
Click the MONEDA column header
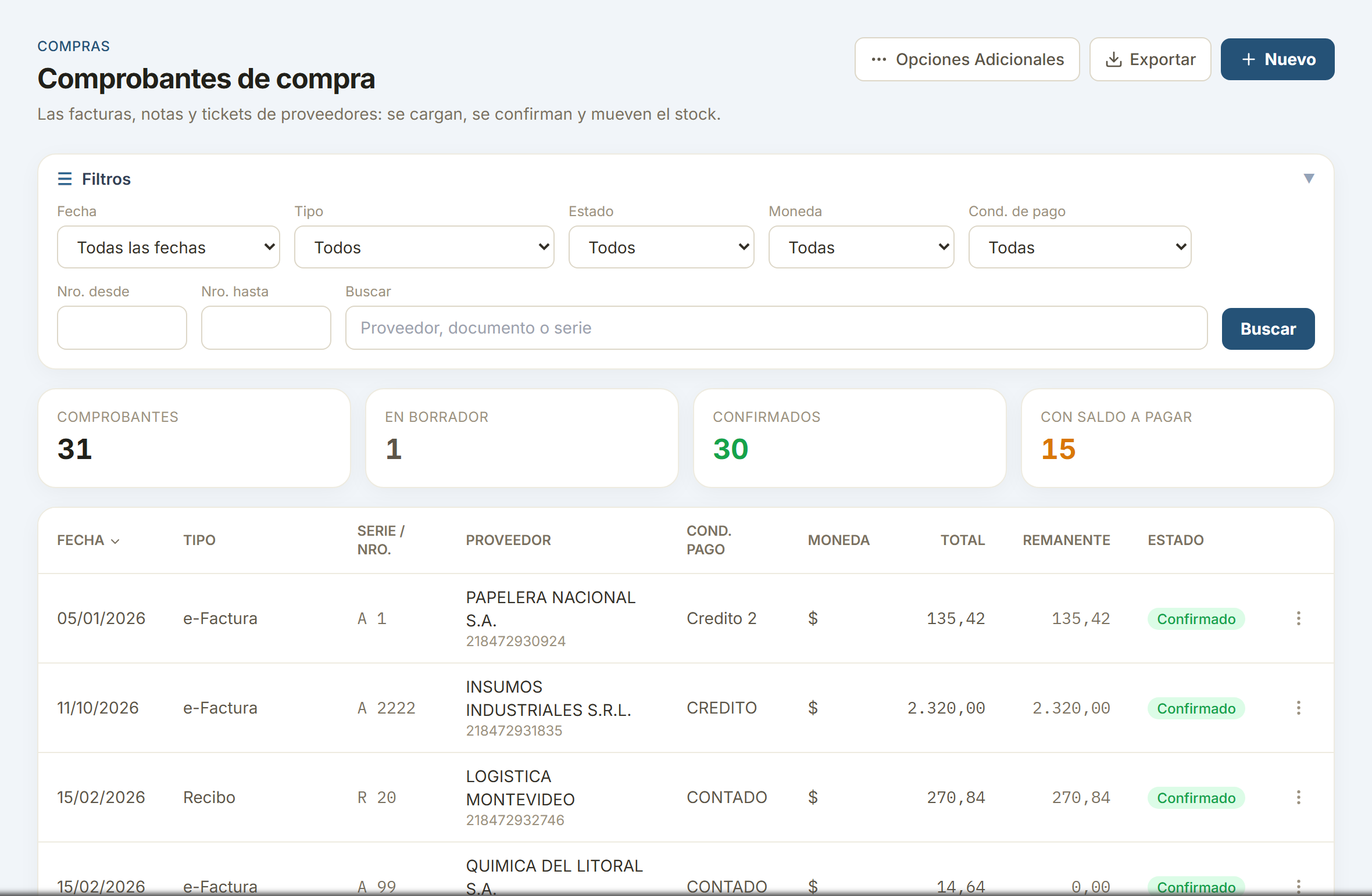(838, 540)
